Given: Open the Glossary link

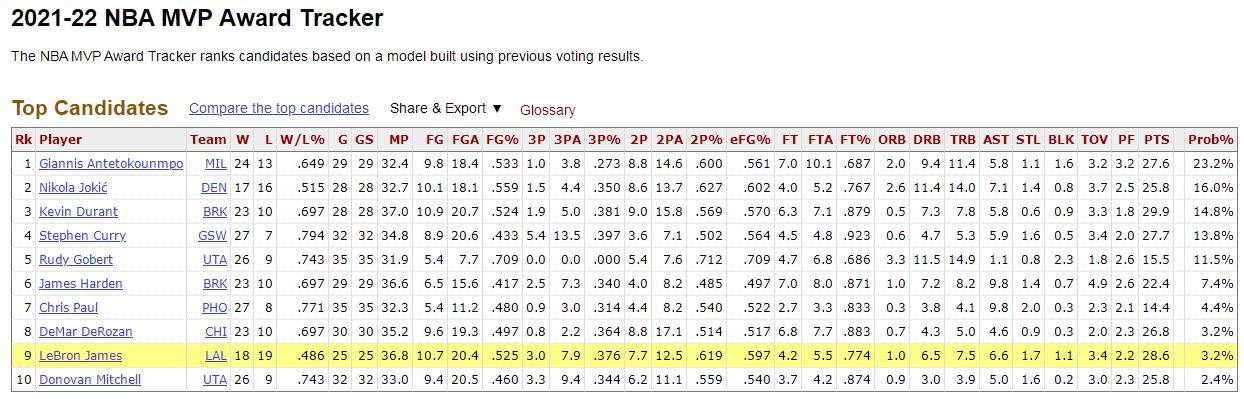Looking at the screenshot, I should coord(547,110).
